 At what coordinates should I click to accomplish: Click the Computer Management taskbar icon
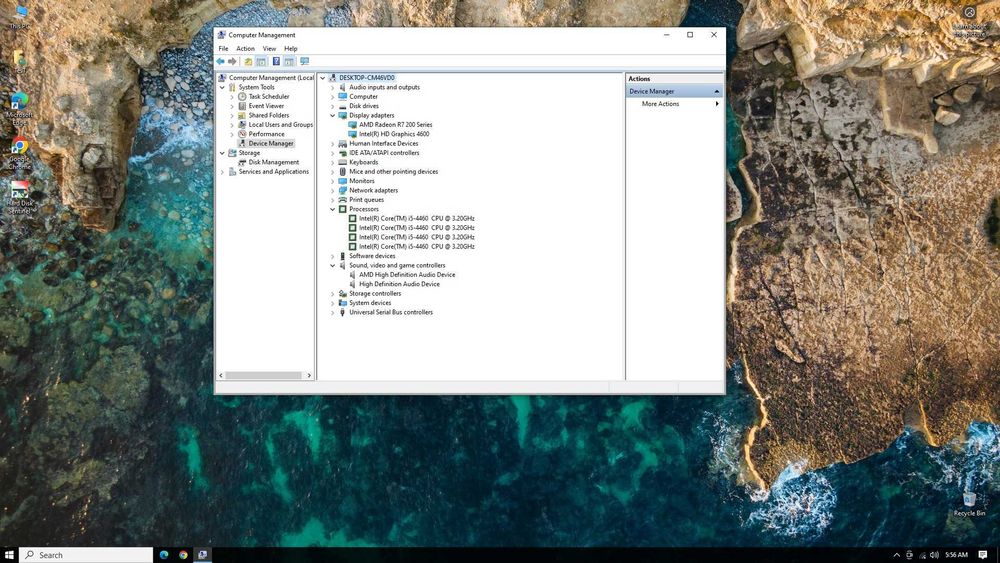(202, 555)
